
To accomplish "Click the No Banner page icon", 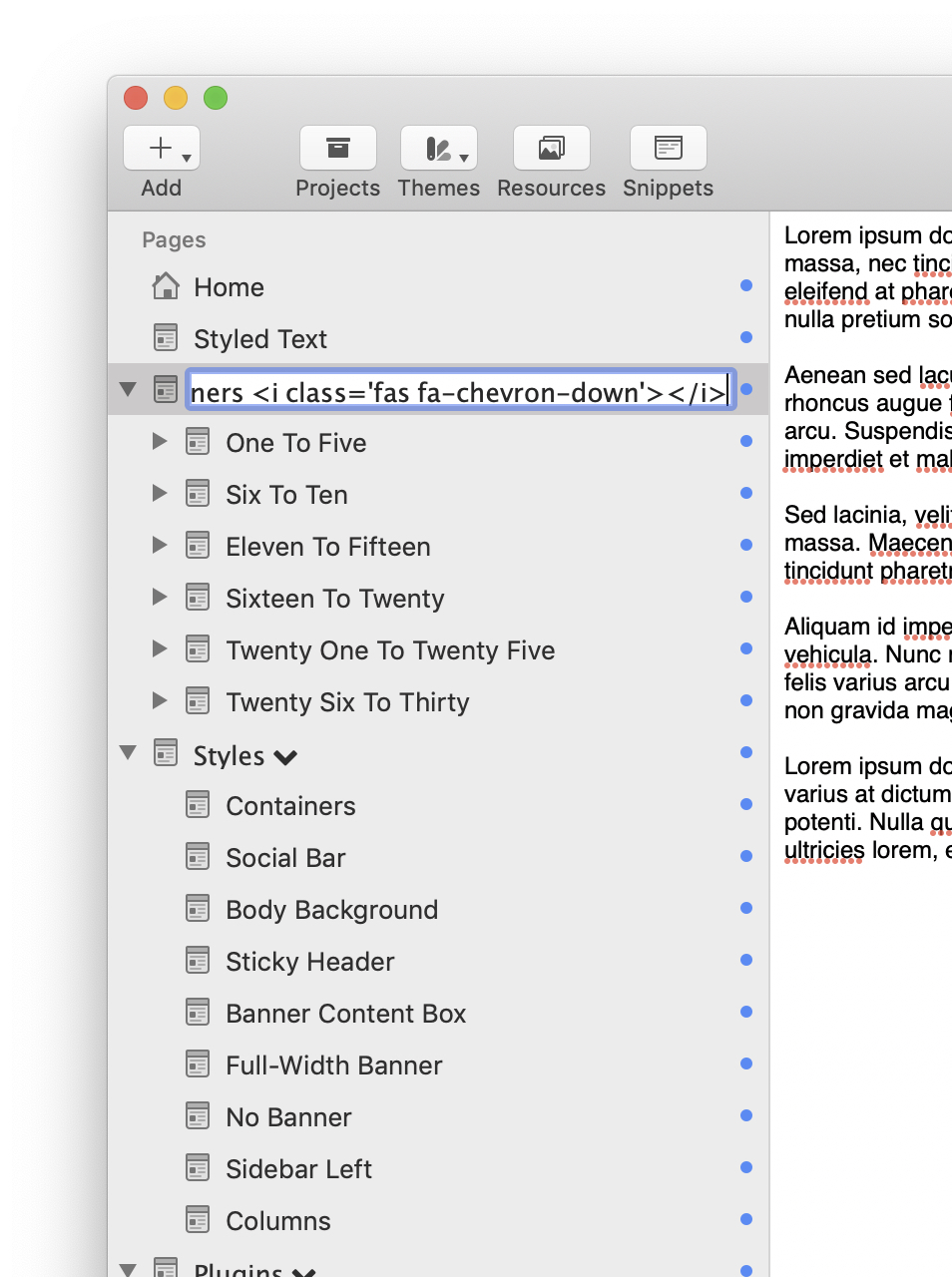I will pyautogui.click(x=198, y=1116).
